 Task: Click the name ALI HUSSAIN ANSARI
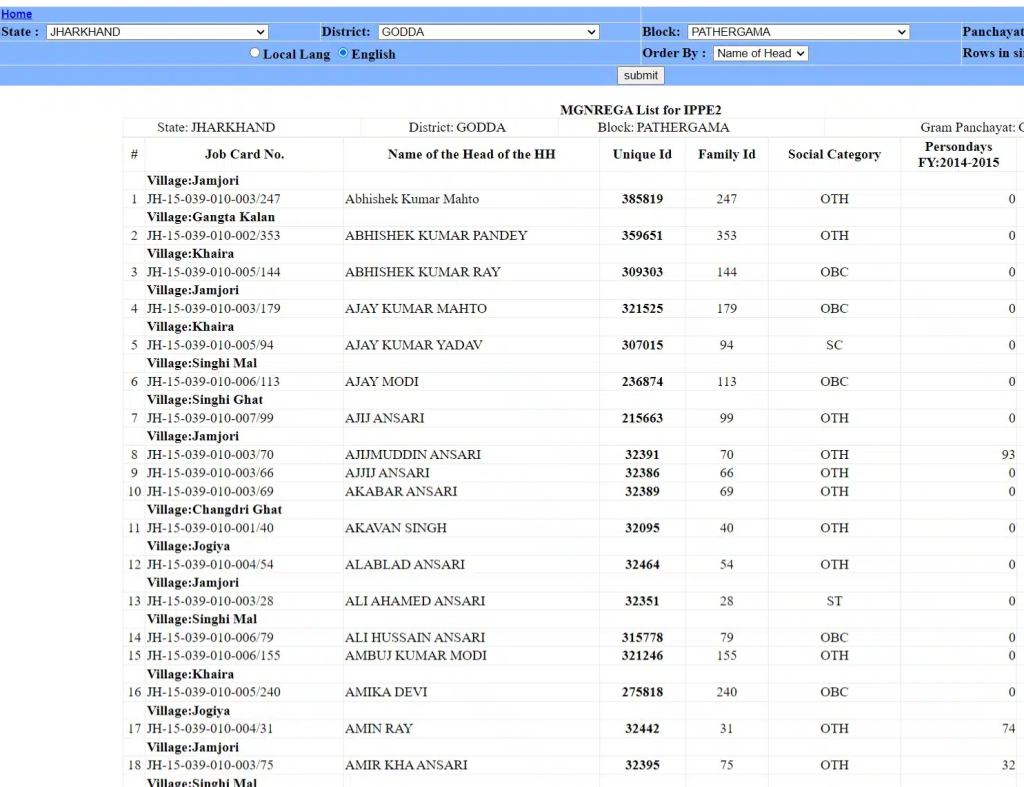415,638
